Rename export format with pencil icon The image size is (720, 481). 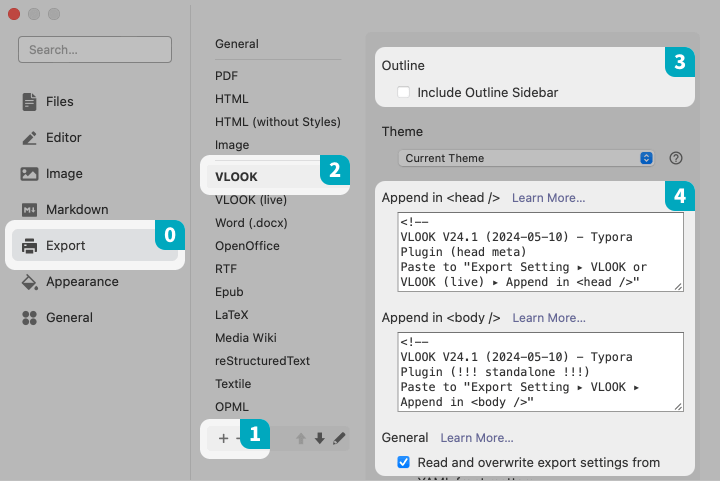pos(339,438)
